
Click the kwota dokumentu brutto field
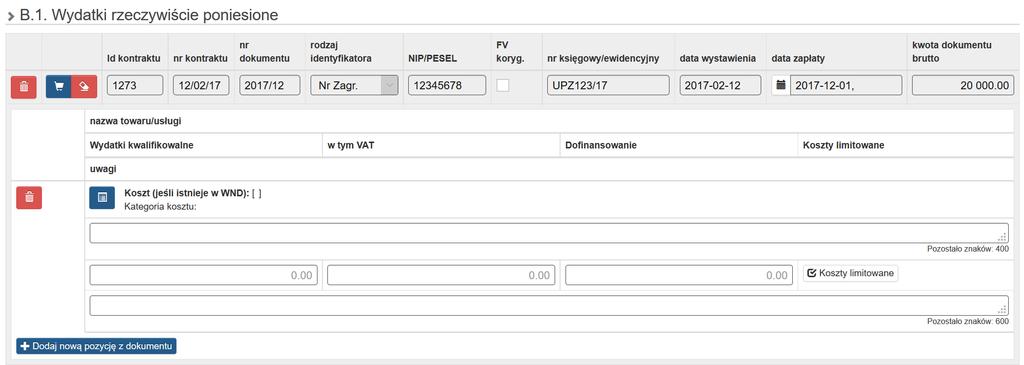(963, 86)
